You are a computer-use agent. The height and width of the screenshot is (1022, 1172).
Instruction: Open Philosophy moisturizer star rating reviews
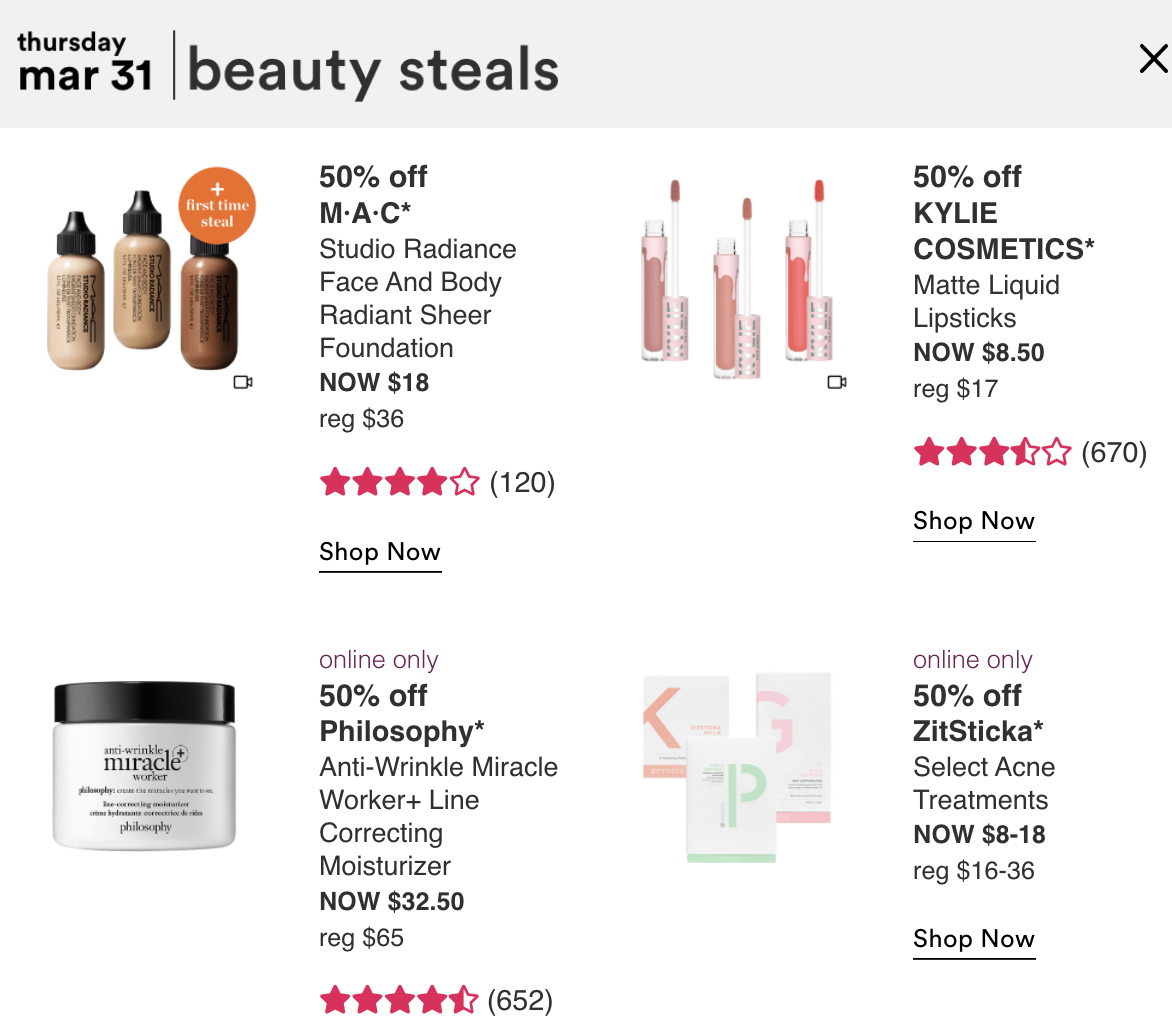click(436, 1000)
